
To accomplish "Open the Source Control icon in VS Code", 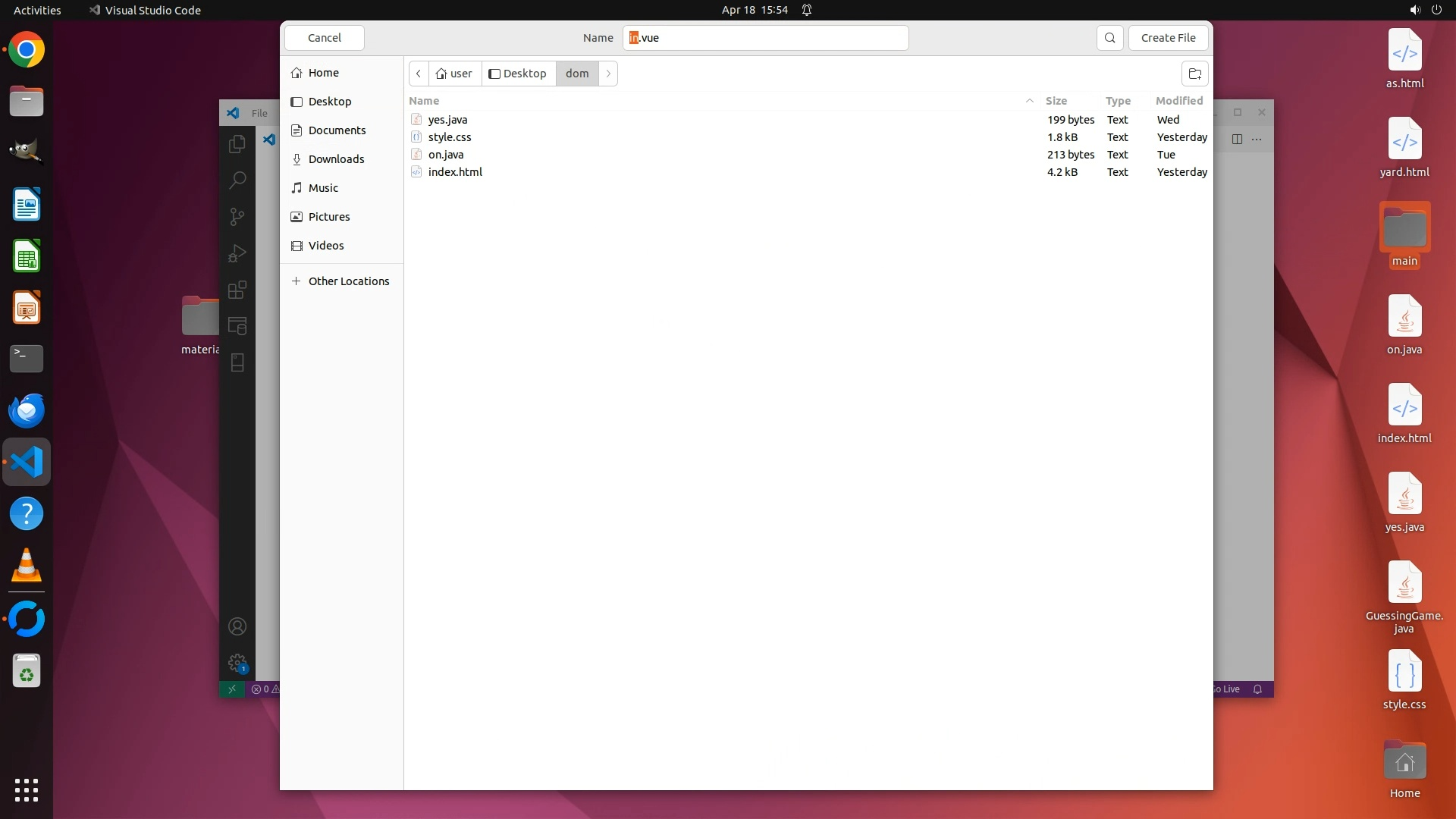I will pyautogui.click(x=237, y=217).
